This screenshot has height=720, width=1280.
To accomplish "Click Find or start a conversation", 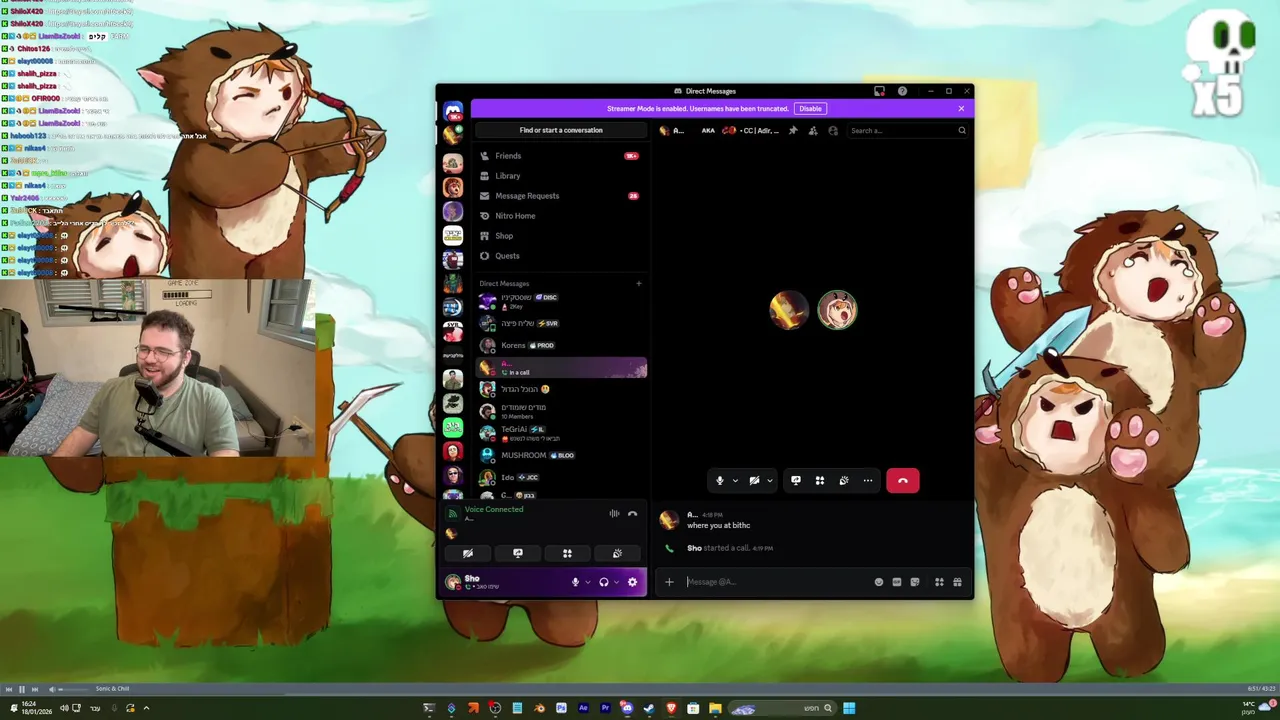I will click(561, 130).
